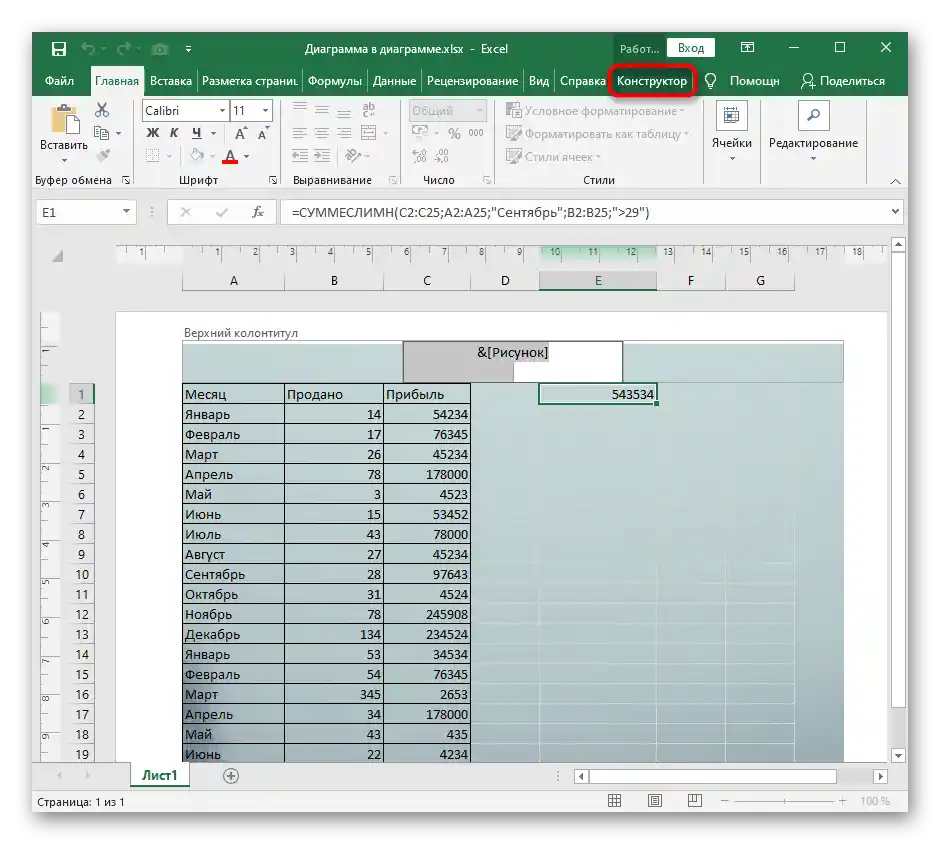Click increase decimal icon
Screen dimensions: 940x844
419,156
